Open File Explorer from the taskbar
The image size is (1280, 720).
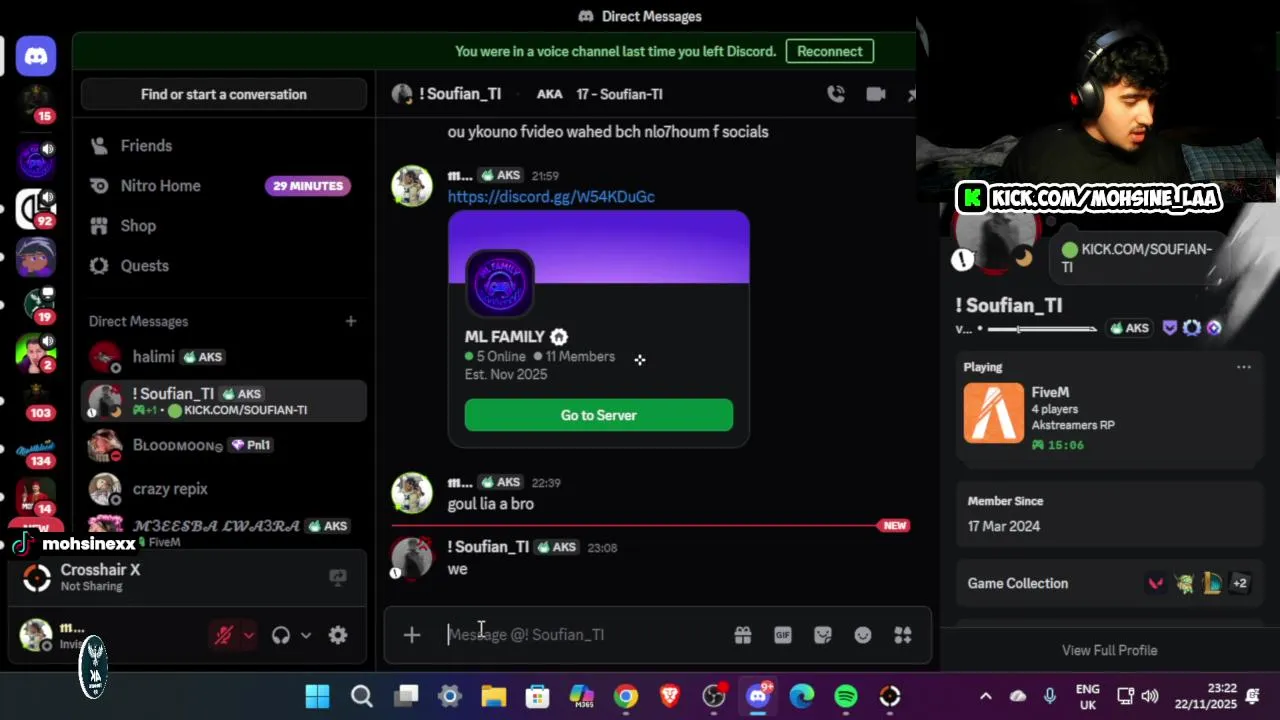(x=494, y=696)
